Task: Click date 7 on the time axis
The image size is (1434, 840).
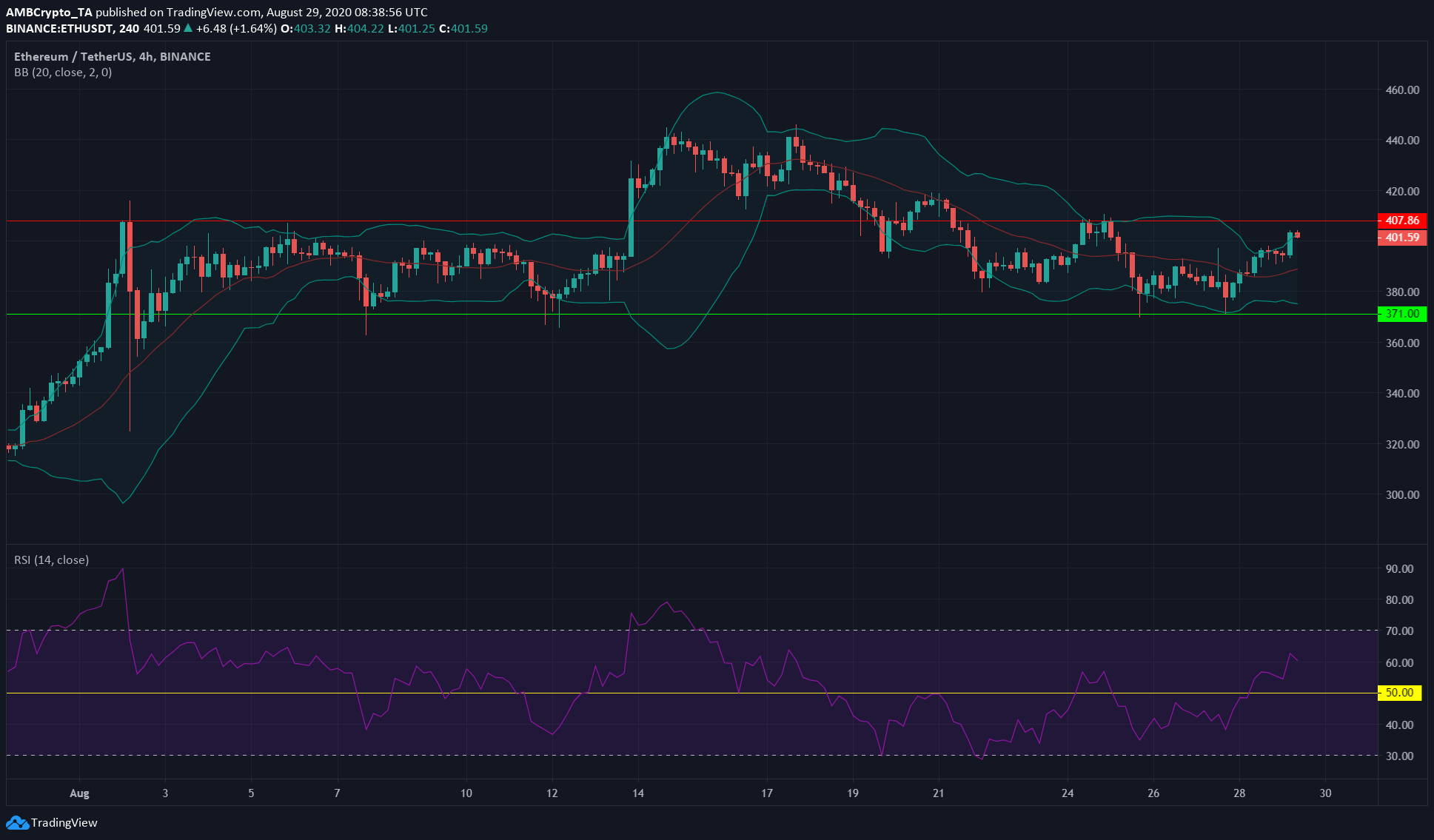Action: pyautogui.click(x=337, y=793)
